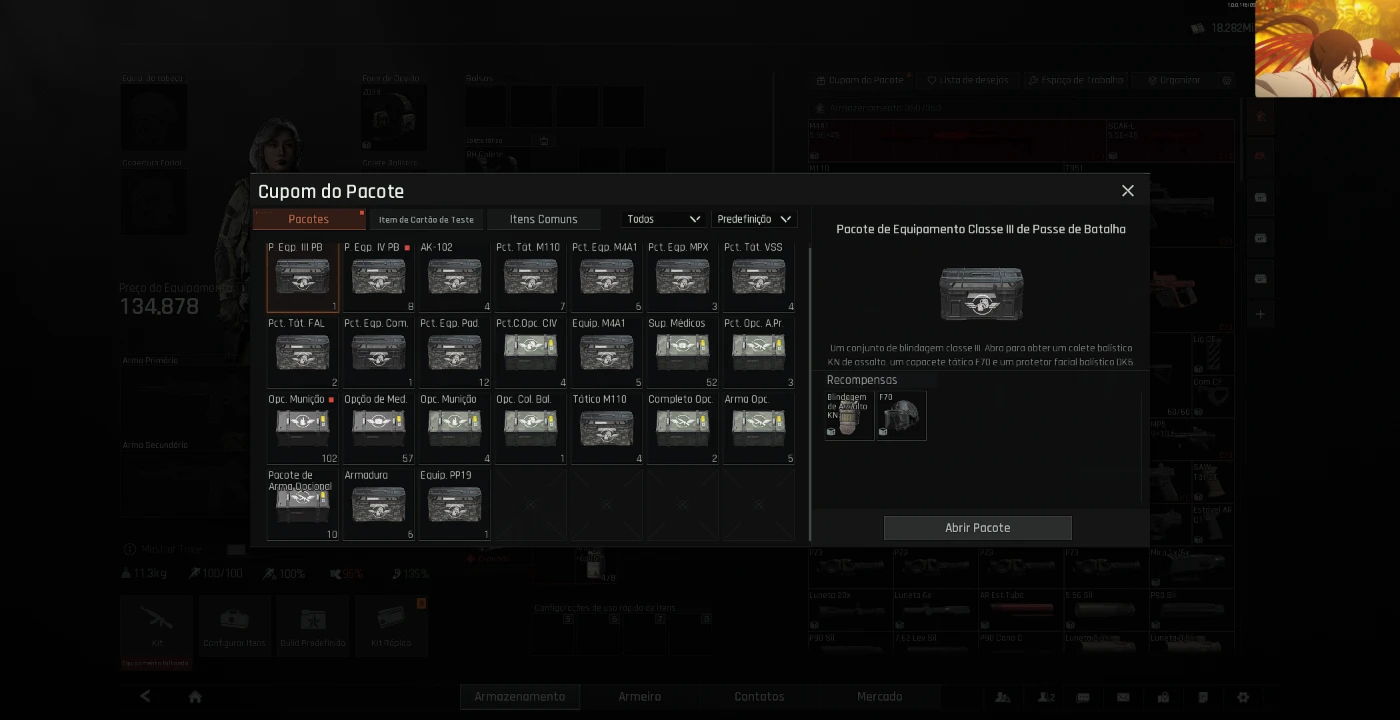
Task: Click the Abrir Pacote button
Action: coord(978,528)
